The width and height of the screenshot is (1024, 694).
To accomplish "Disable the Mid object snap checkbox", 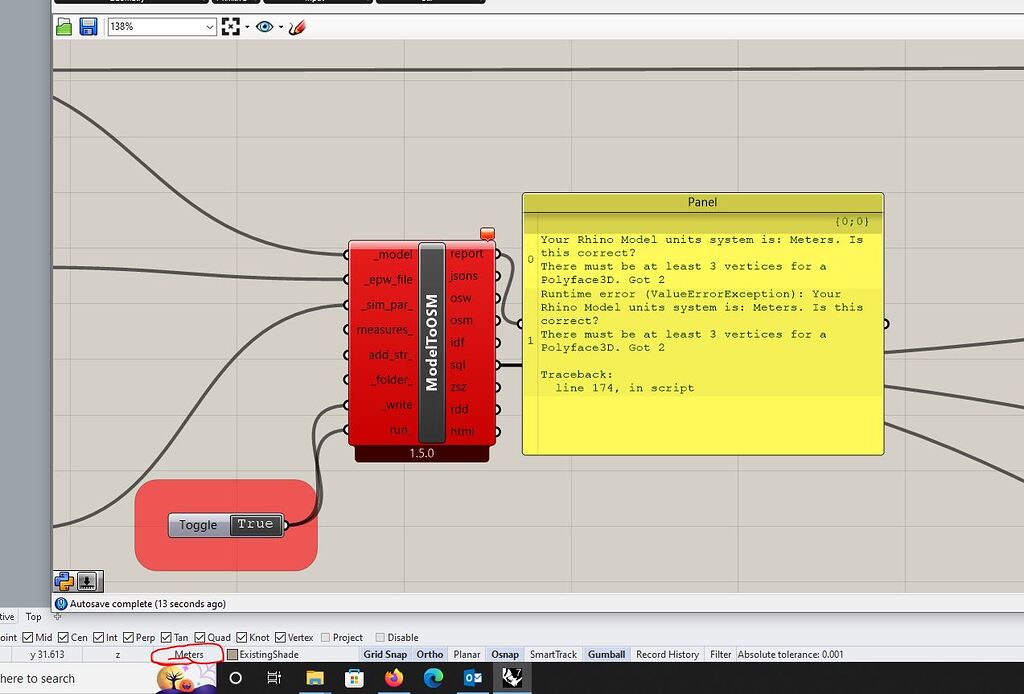I will pyautogui.click(x=27, y=637).
